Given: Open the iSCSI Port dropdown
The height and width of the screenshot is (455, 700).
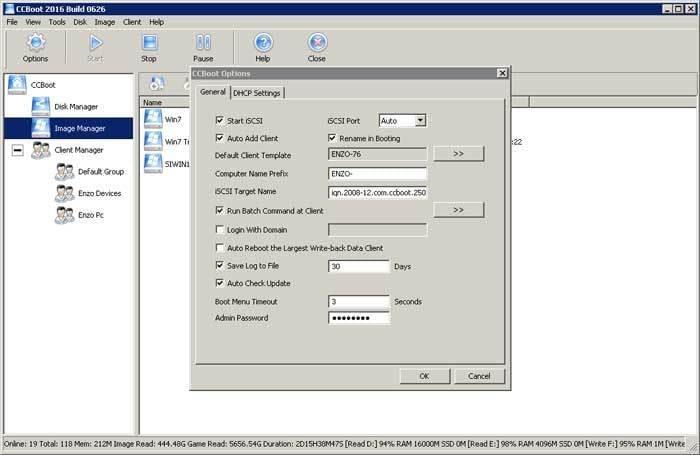Looking at the screenshot, I should pyautogui.click(x=420, y=121).
